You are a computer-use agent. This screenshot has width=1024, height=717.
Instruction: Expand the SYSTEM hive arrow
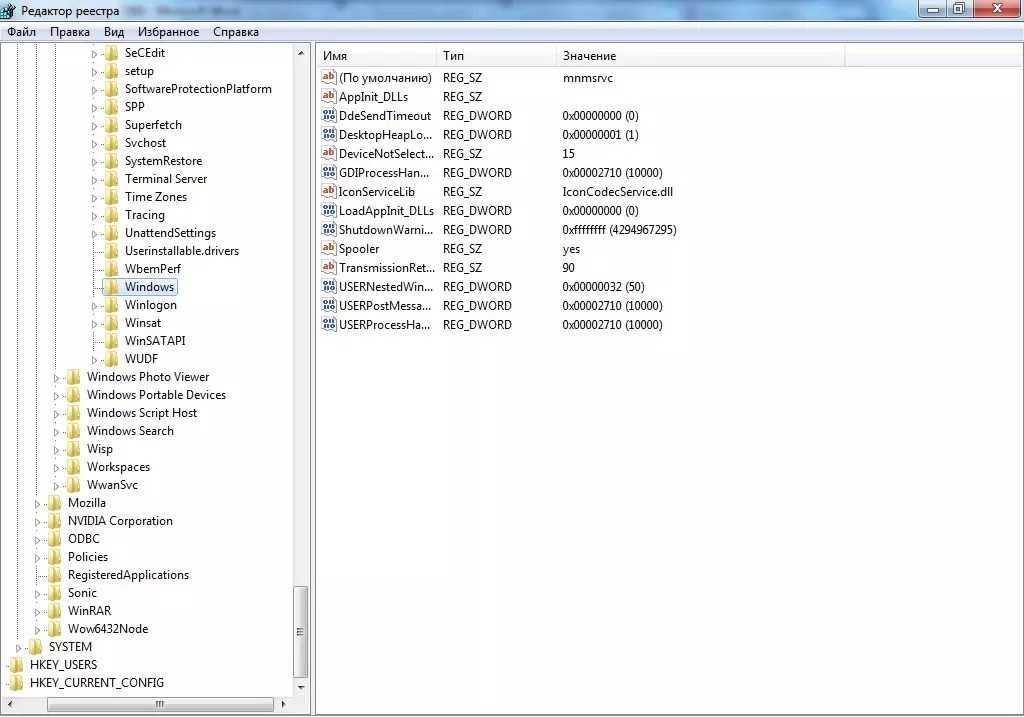[x=19, y=648]
